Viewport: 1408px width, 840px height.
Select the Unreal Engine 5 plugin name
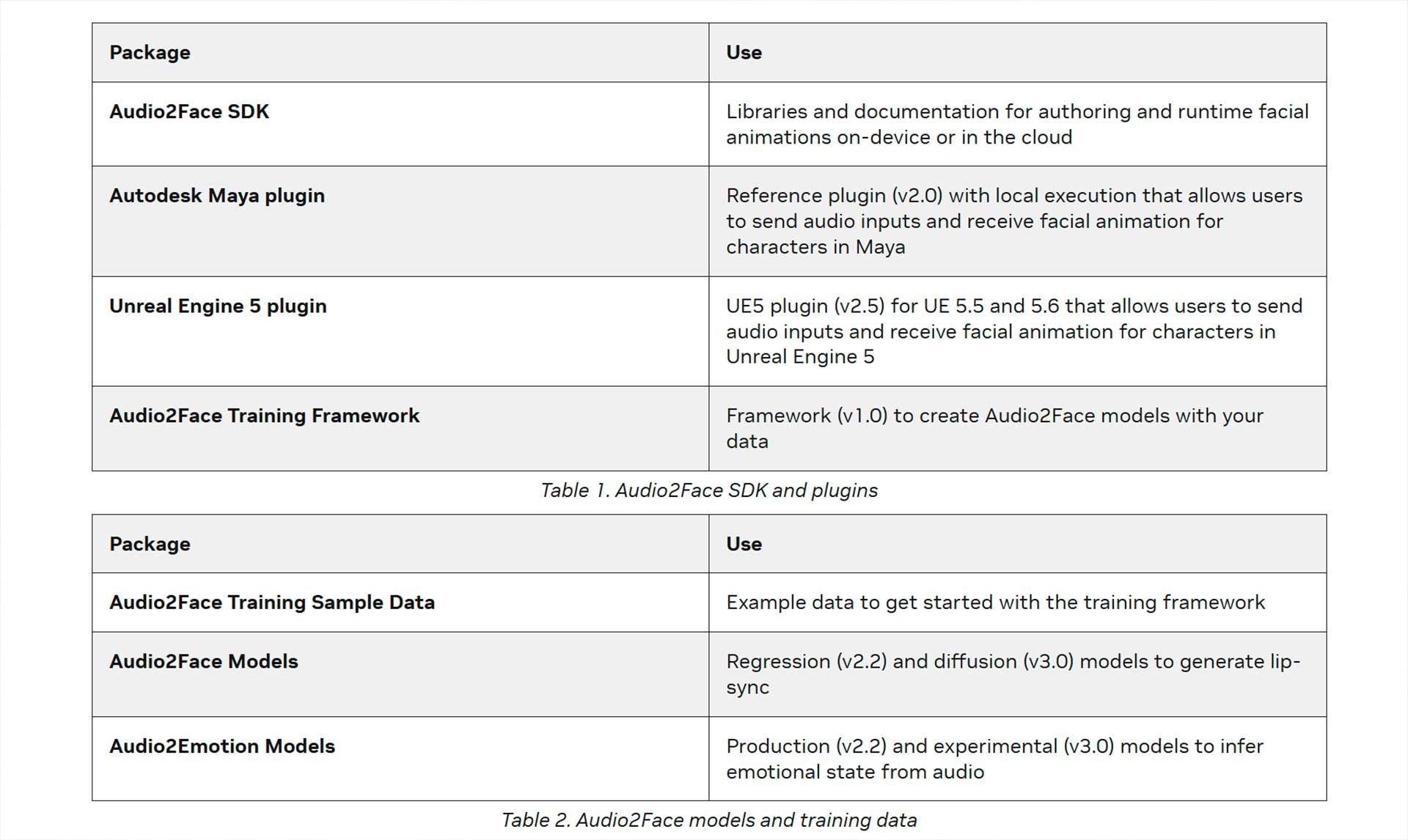pyautogui.click(x=218, y=306)
